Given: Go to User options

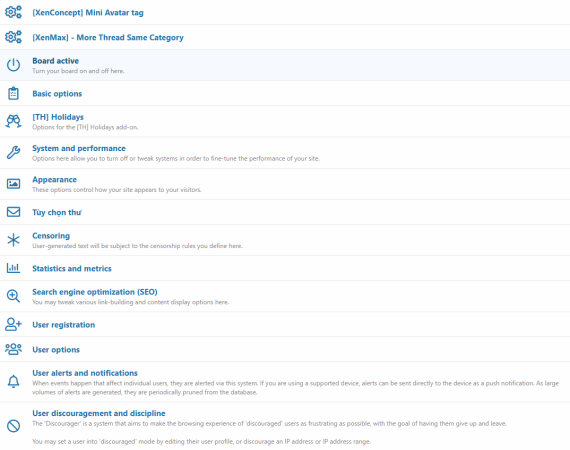Looking at the screenshot, I should tap(56, 350).
